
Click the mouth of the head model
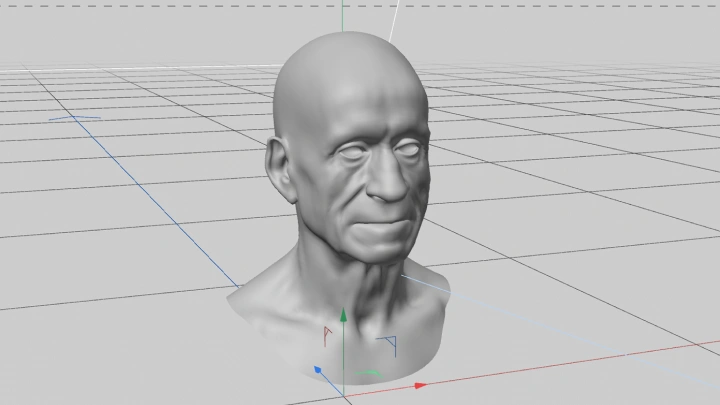pos(387,219)
